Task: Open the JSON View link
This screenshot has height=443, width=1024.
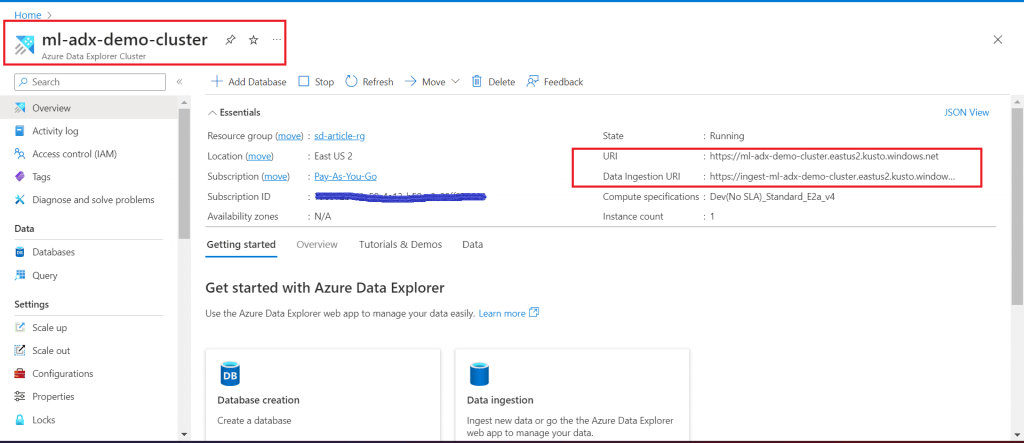Action: 966,113
